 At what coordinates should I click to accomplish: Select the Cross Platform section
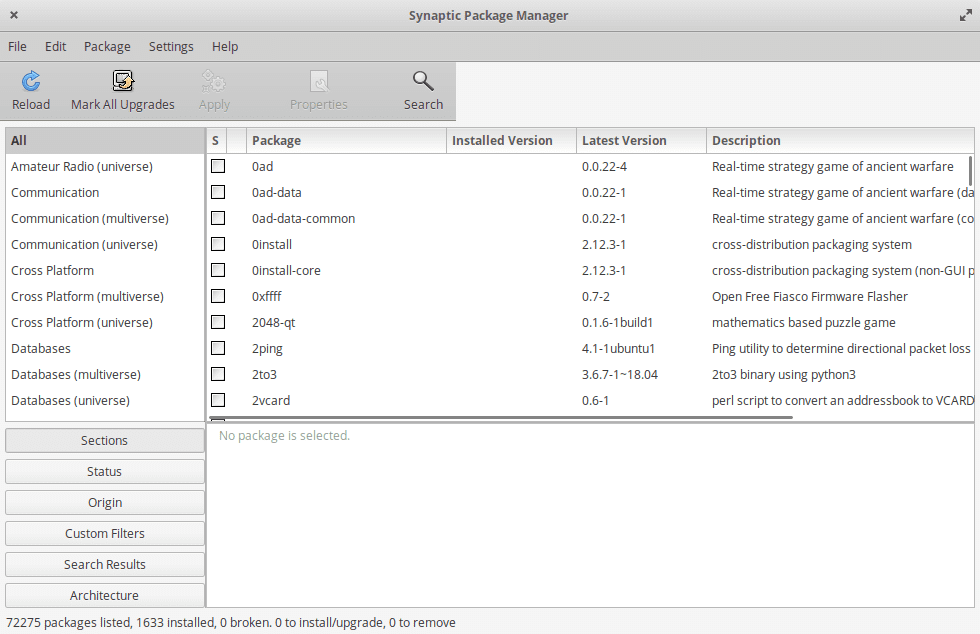104,270
